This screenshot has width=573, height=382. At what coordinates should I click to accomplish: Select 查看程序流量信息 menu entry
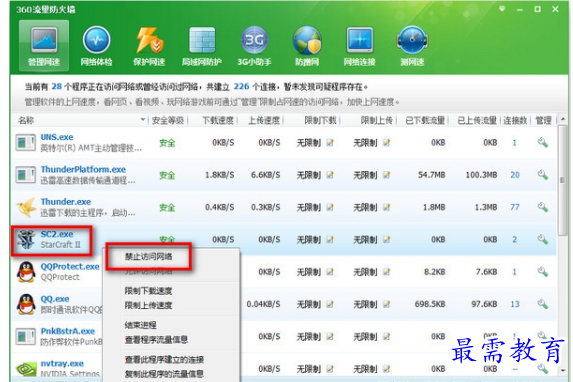(x=156, y=340)
